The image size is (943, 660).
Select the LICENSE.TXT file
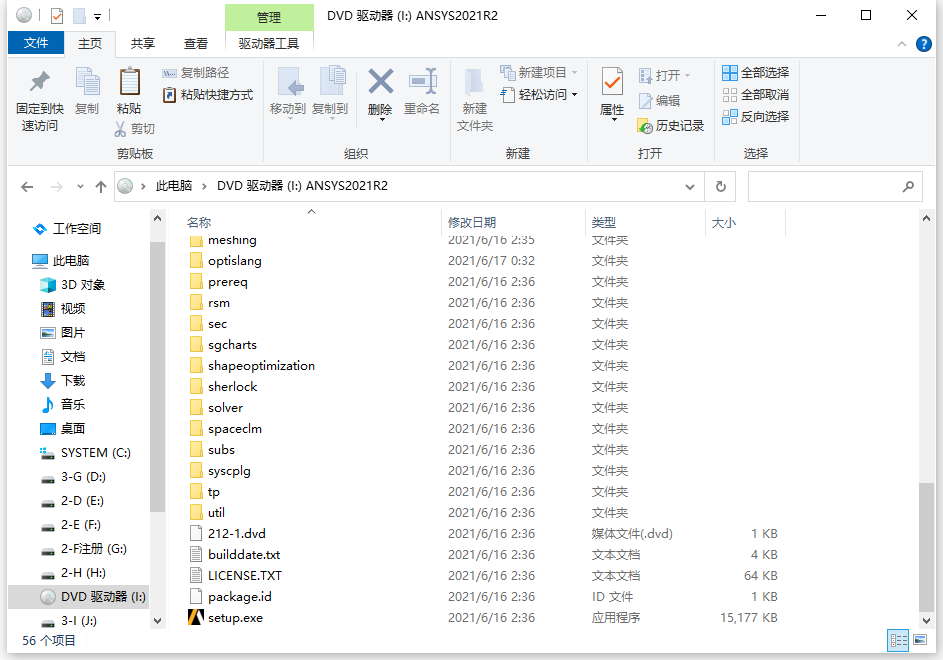[244, 575]
